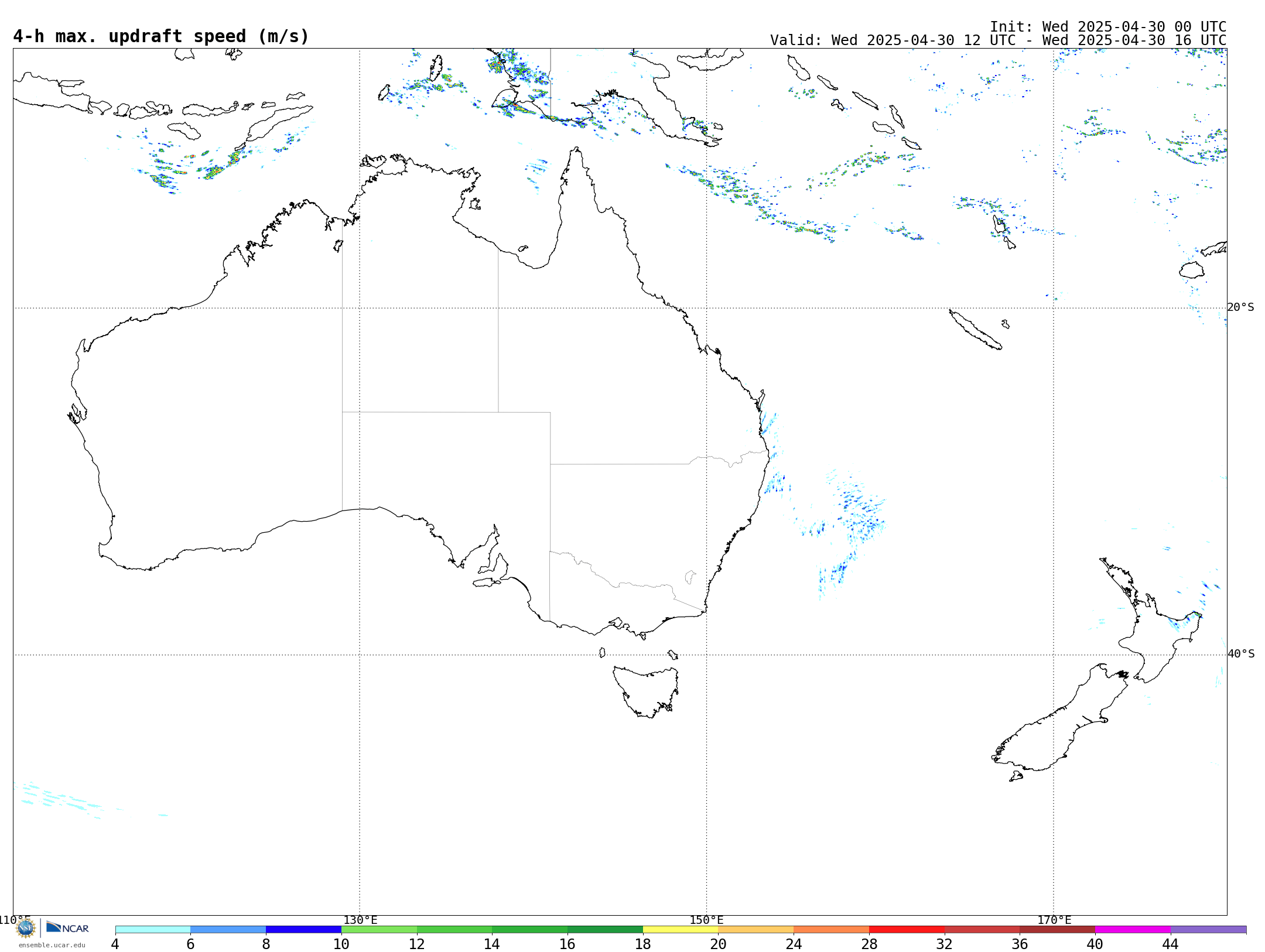The width and height of the screenshot is (1265, 952).
Task: Click colorbar tick label '6'
Action: [x=190, y=944]
